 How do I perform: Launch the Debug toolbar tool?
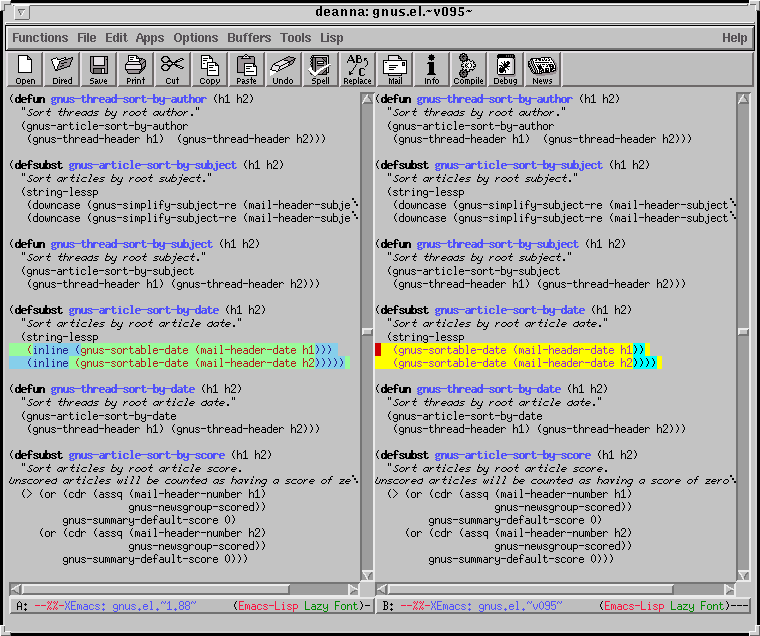[505, 69]
